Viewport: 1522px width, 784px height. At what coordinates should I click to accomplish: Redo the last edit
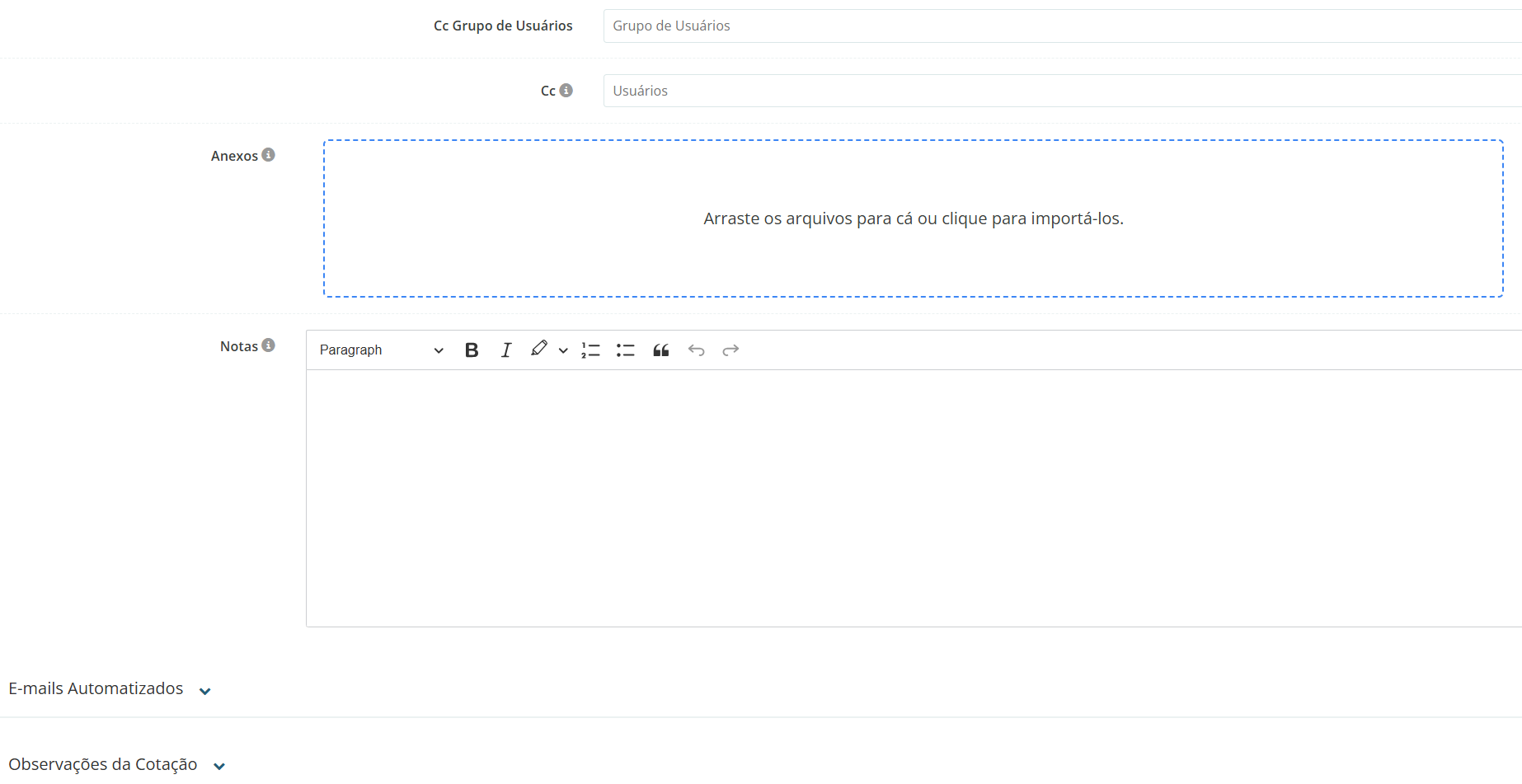[730, 350]
